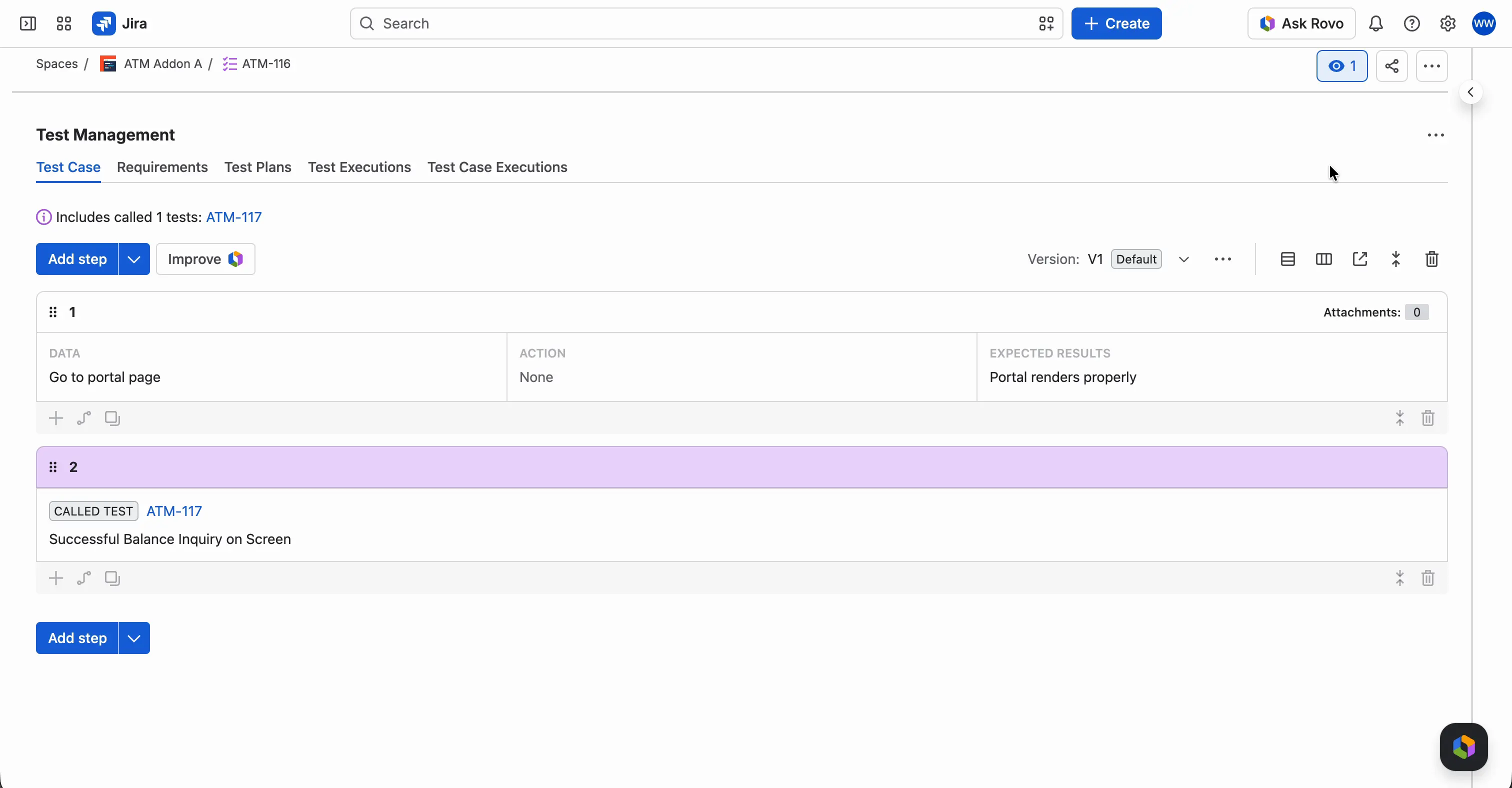Click the Search input field
This screenshot has width=1512, height=788.
pyautogui.click(x=706, y=23)
